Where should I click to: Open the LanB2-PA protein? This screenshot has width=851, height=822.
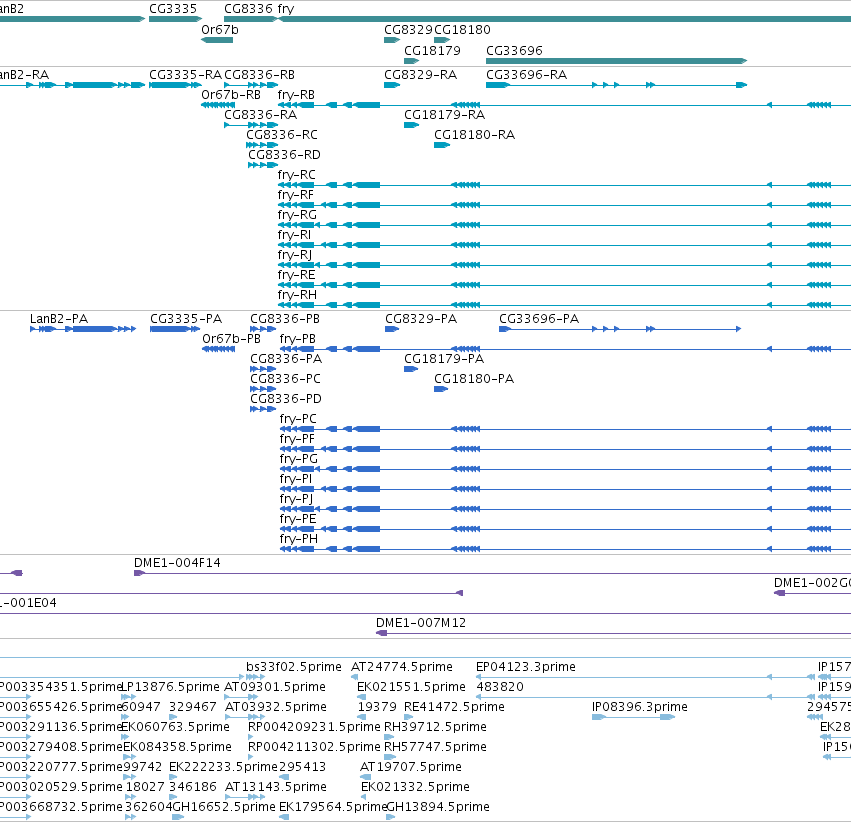point(59,319)
